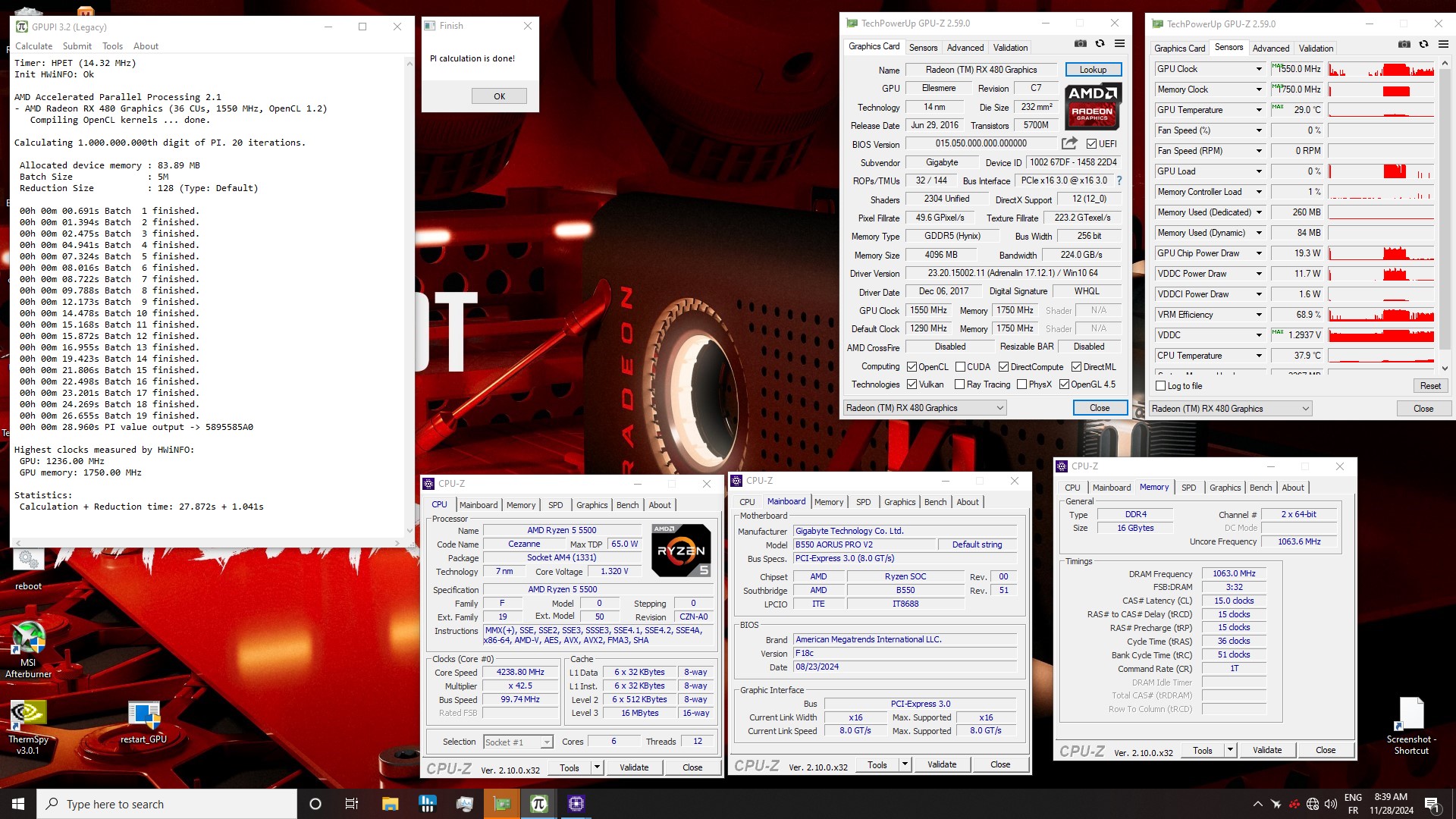Screen dimensions: 1456x819
Task: Open the Submit menu in GPUPI
Action: (x=77, y=46)
